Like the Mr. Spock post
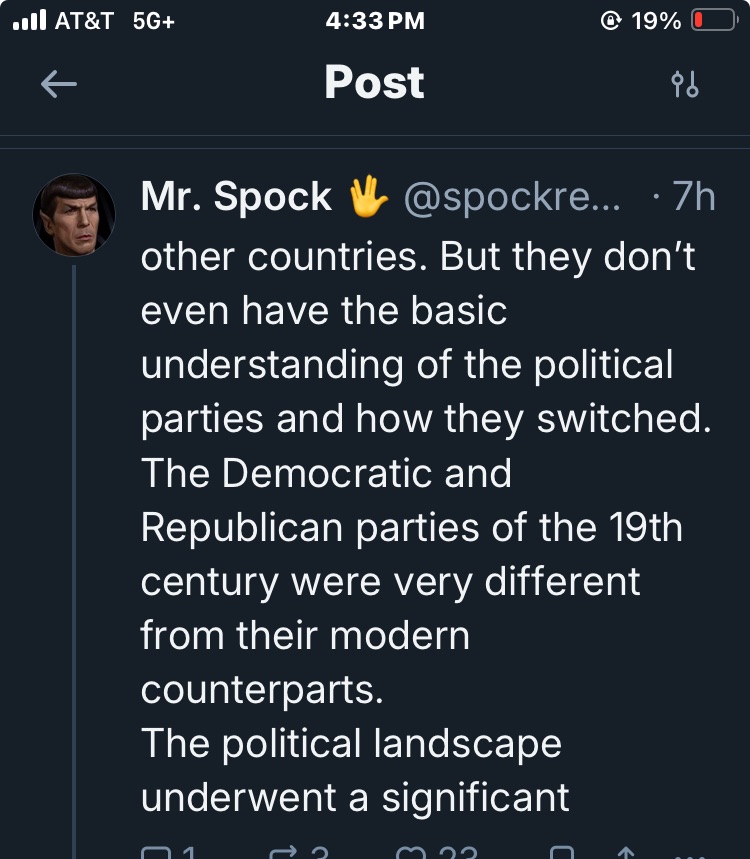This screenshot has height=859, width=750. pyautogui.click(x=412, y=853)
